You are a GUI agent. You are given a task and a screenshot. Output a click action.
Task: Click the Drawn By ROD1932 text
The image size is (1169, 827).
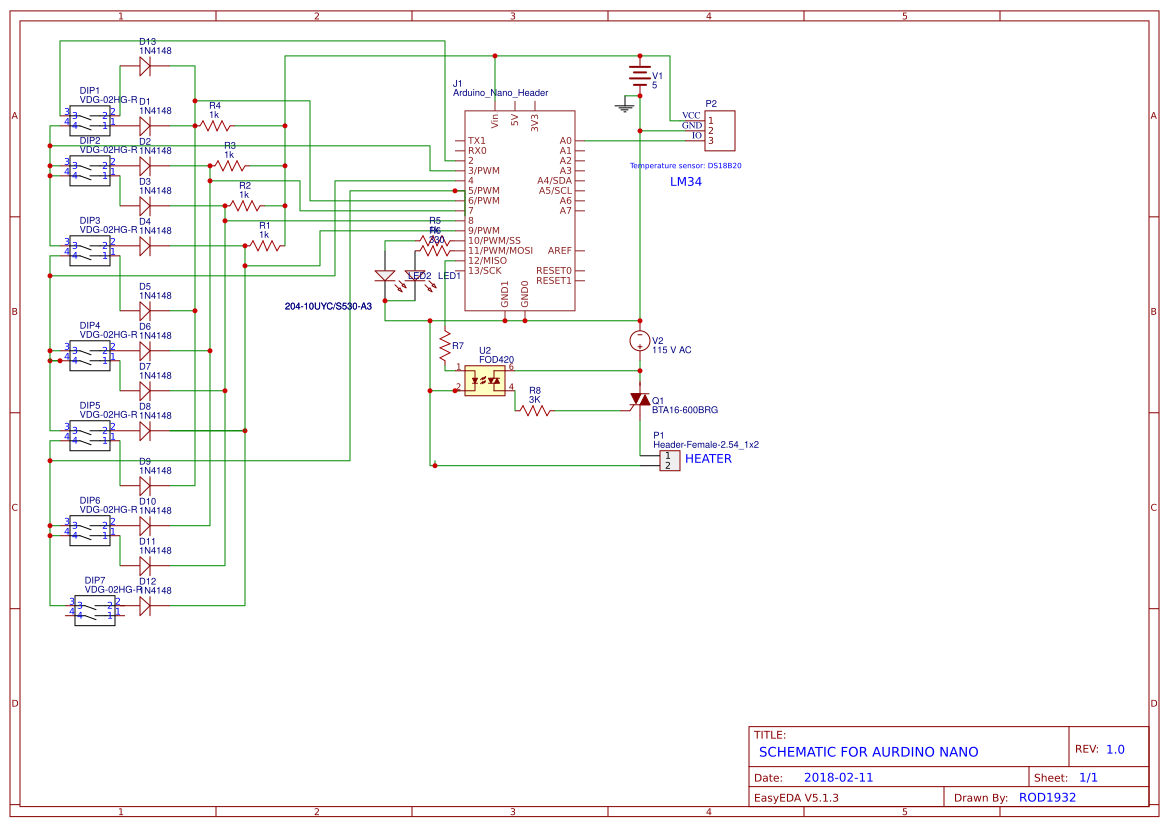pyautogui.click(x=1048, y=797)
